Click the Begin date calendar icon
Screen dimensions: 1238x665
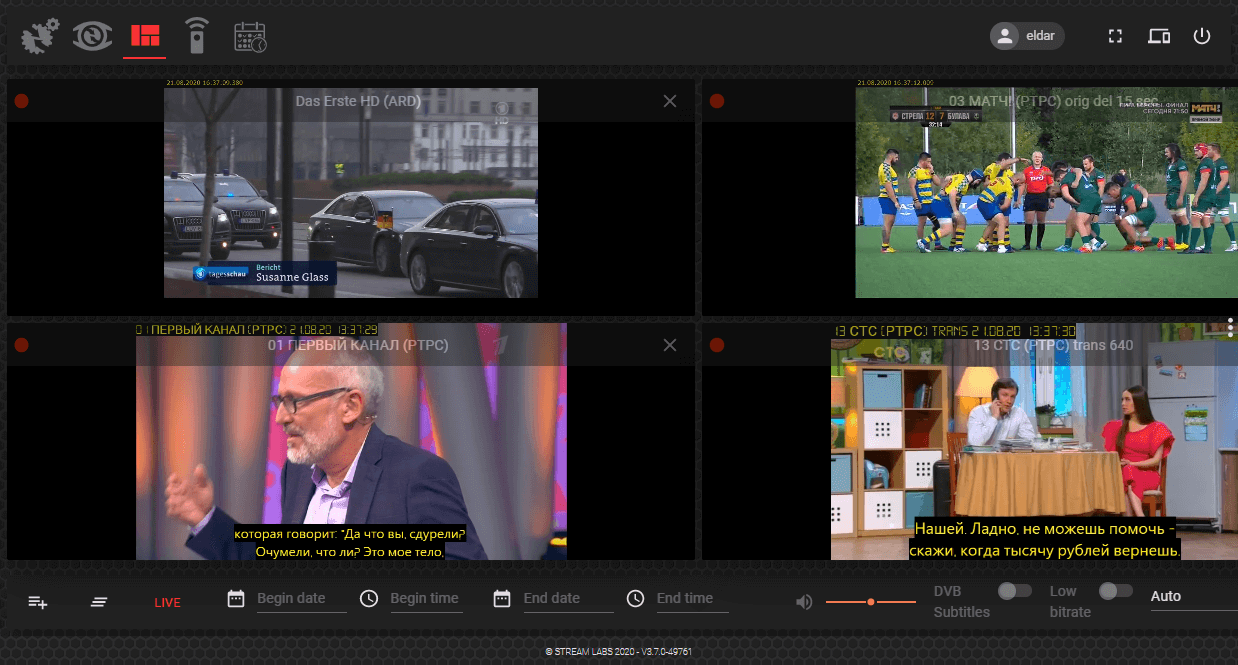236,598
